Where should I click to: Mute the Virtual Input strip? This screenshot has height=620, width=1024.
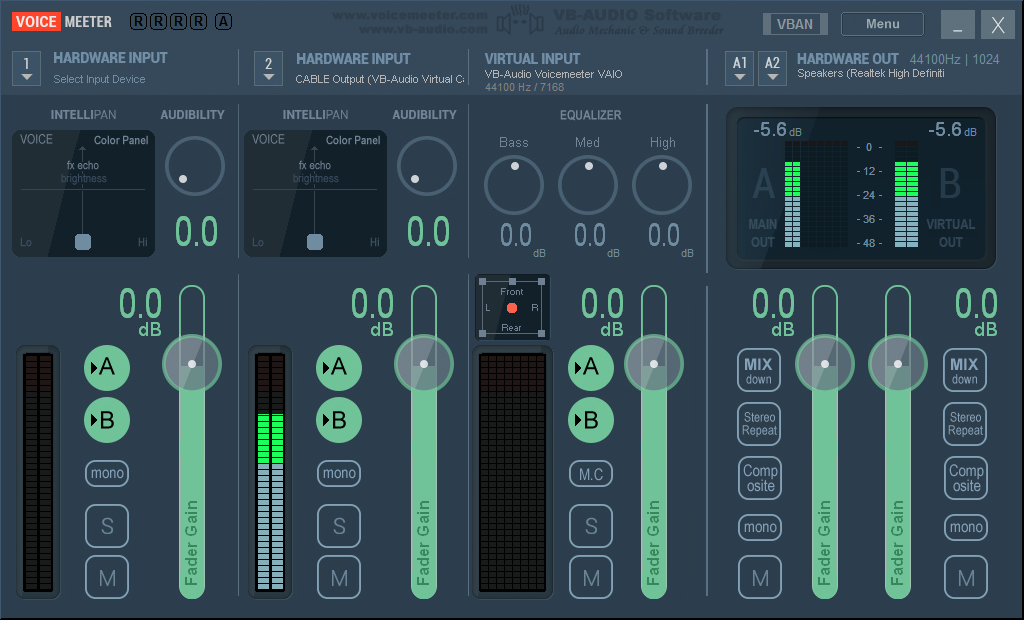click(x=591, y=578)
